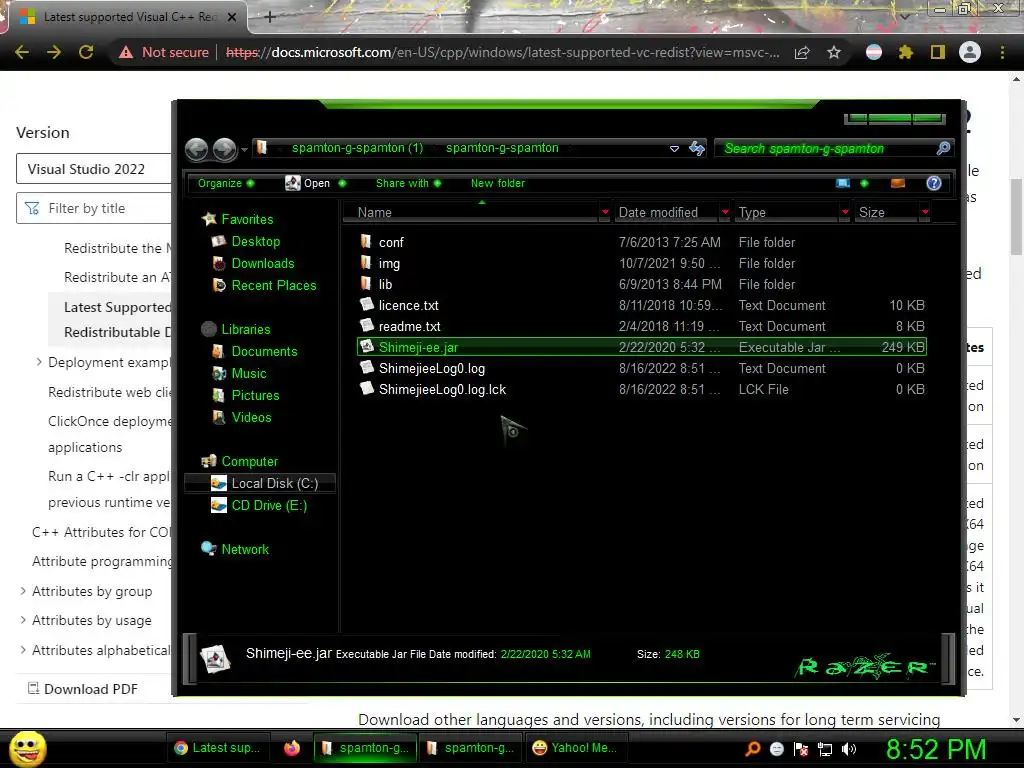Screen dimensions: 1024x768
Task: Click New folder in toolbar
Action: pyautogui.click(x=498, y=183)
